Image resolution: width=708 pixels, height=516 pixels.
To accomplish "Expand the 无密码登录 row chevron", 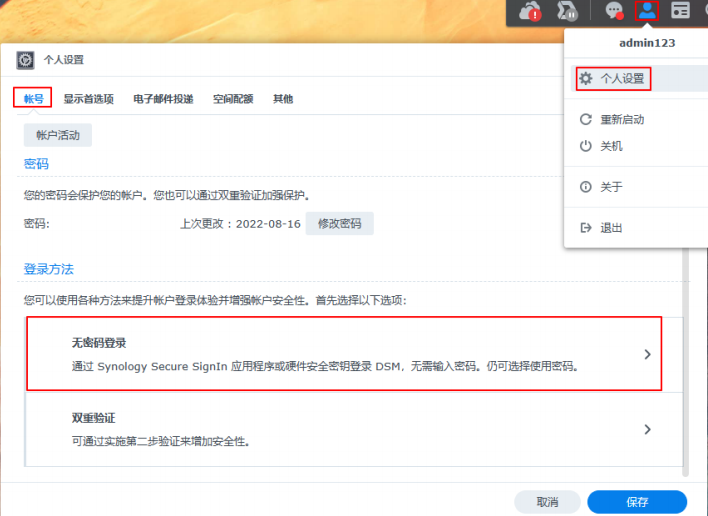I will 647,354.
